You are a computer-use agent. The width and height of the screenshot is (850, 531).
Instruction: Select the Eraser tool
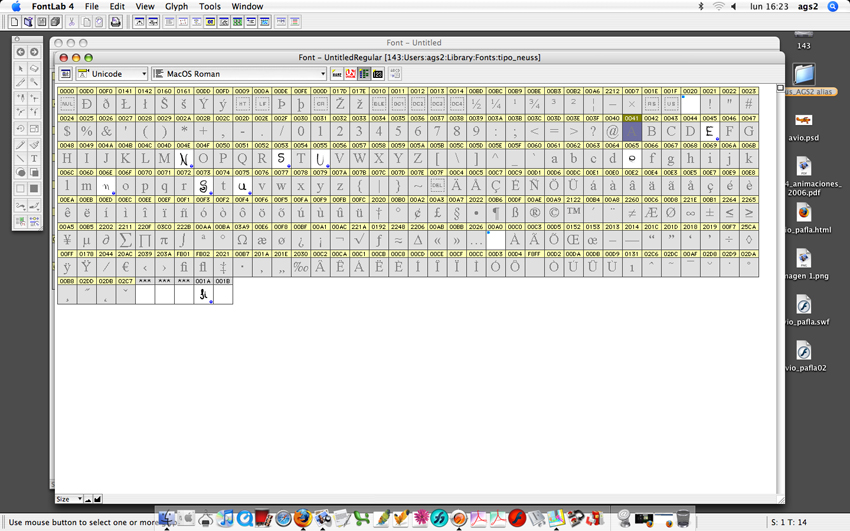pos(34,69)
